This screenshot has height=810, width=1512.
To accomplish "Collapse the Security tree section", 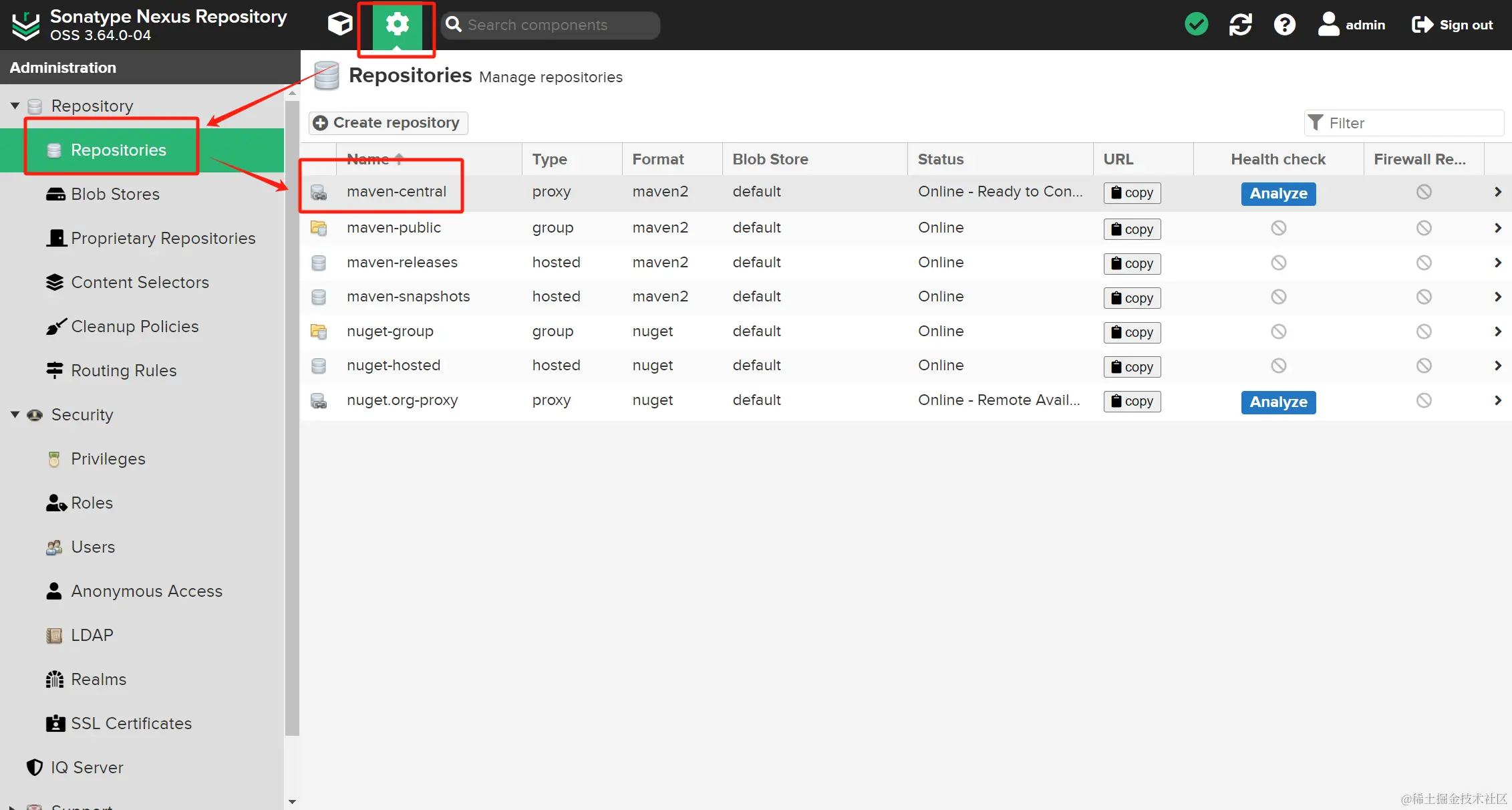I will tap(15, 414).
